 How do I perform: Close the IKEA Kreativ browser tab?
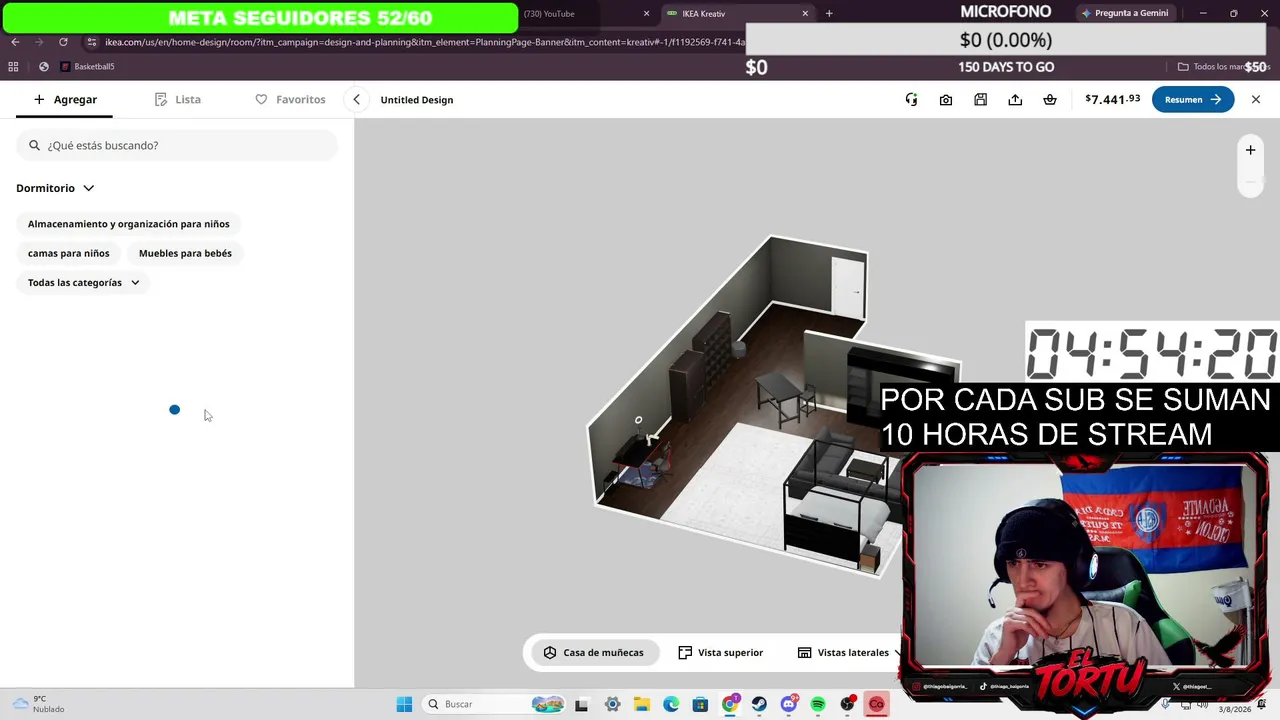(x=805, y=14)
